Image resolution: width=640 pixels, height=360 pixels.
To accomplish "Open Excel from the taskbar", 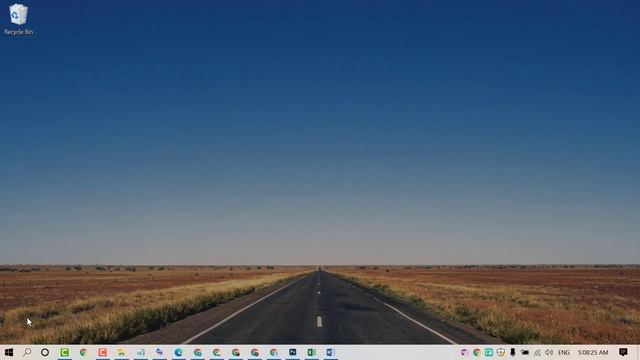I will click(x=311, y=352).
